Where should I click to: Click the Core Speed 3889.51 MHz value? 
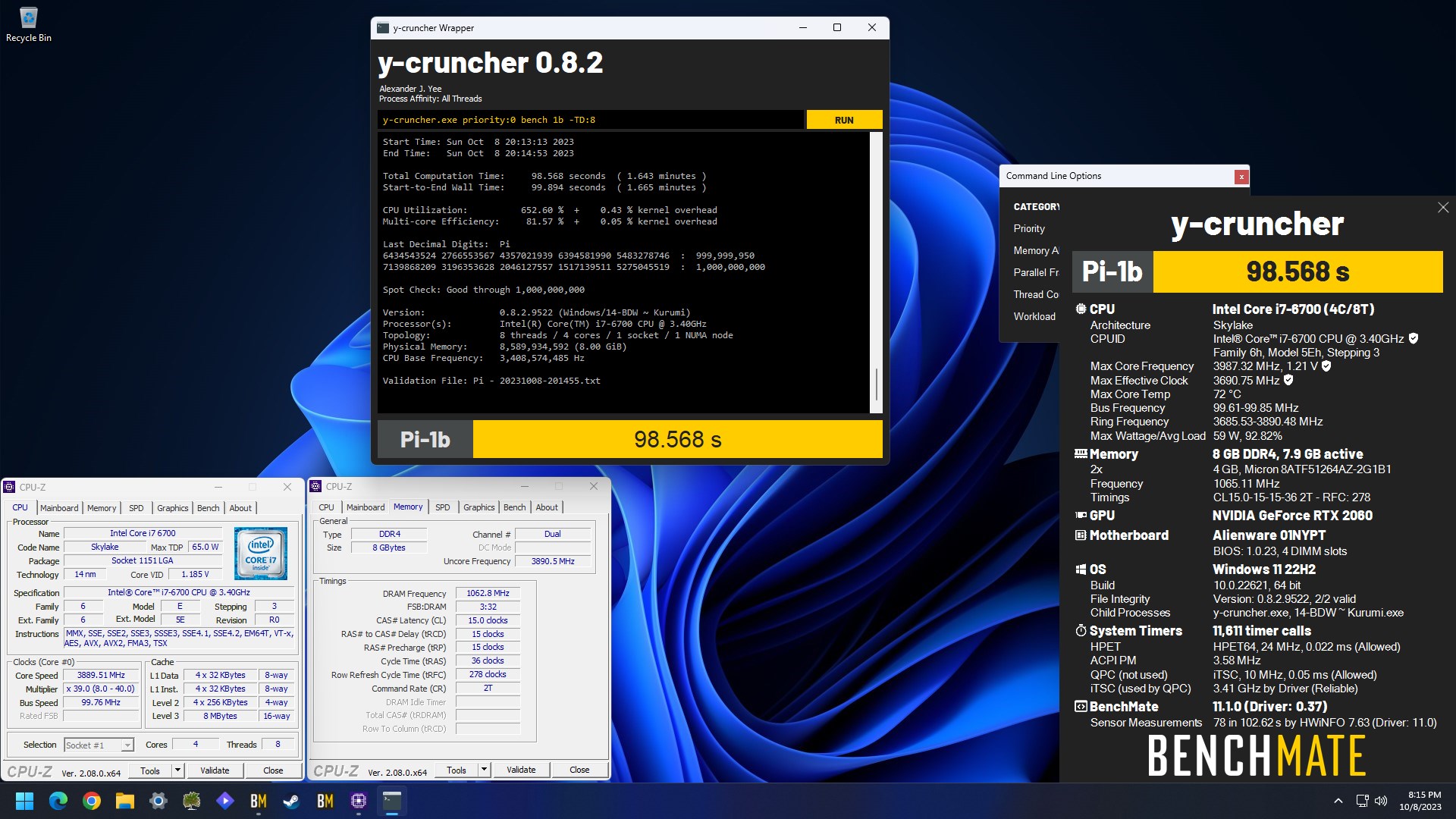click(101, 676)
